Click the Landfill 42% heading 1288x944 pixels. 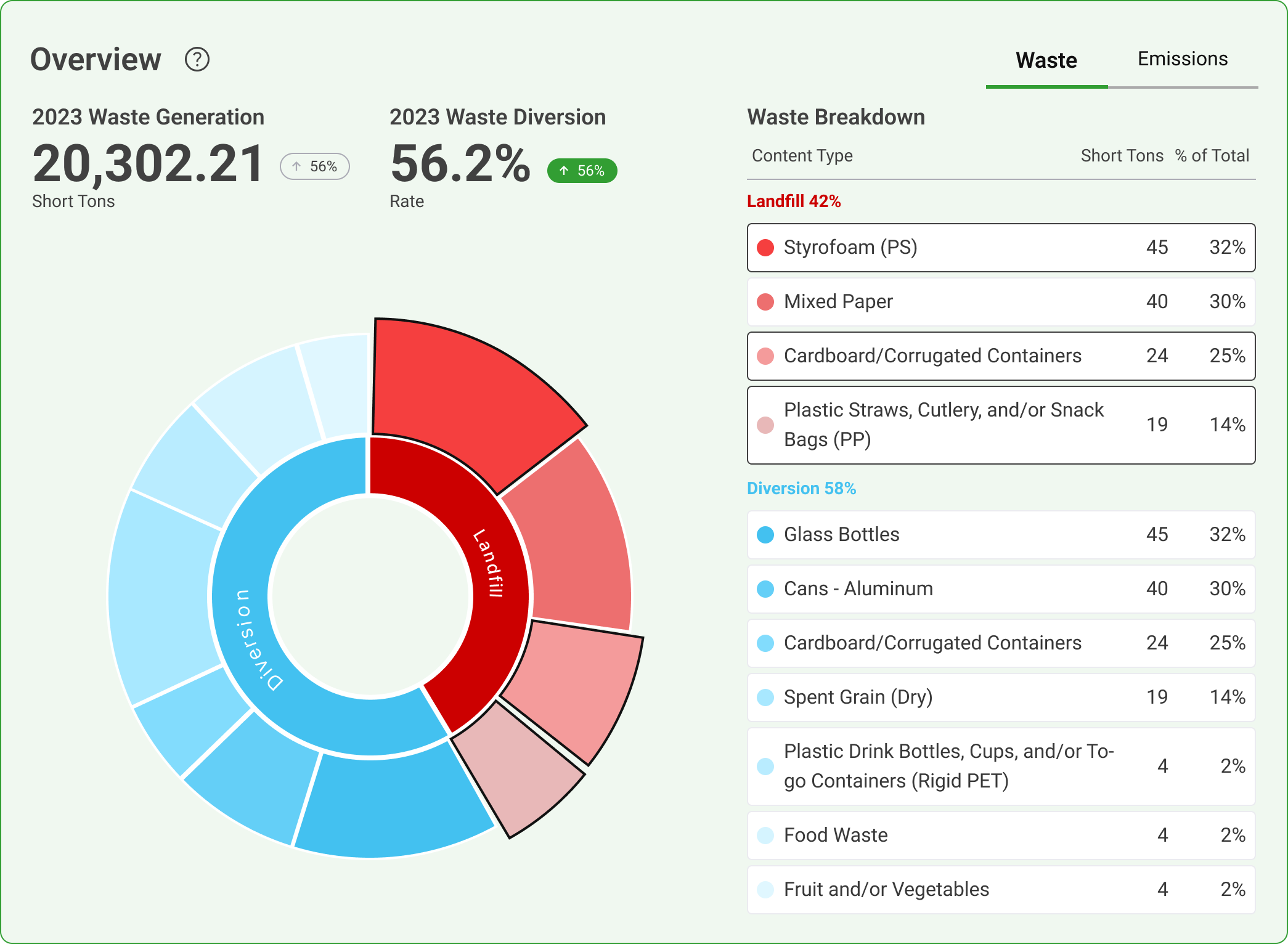793,201
